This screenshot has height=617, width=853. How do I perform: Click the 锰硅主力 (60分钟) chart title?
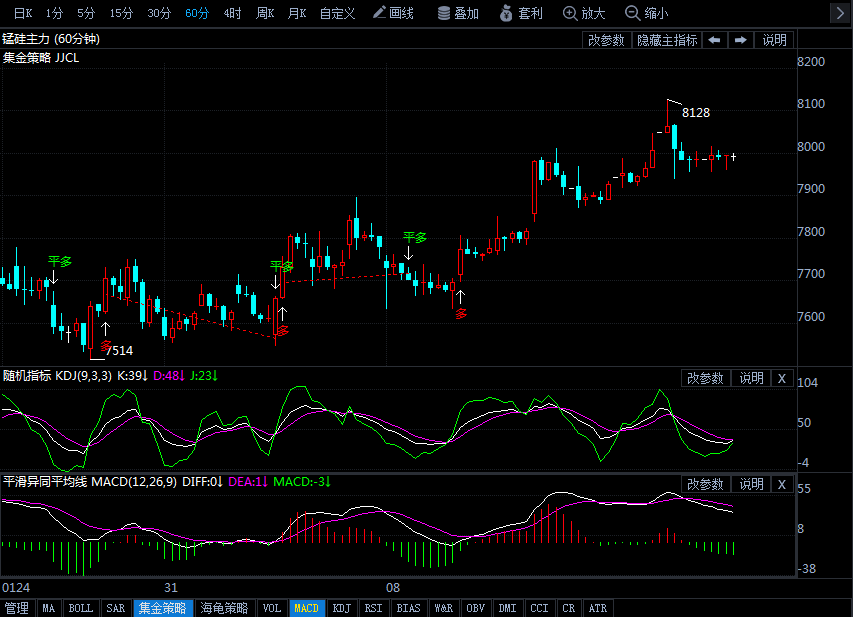(51, 39)
